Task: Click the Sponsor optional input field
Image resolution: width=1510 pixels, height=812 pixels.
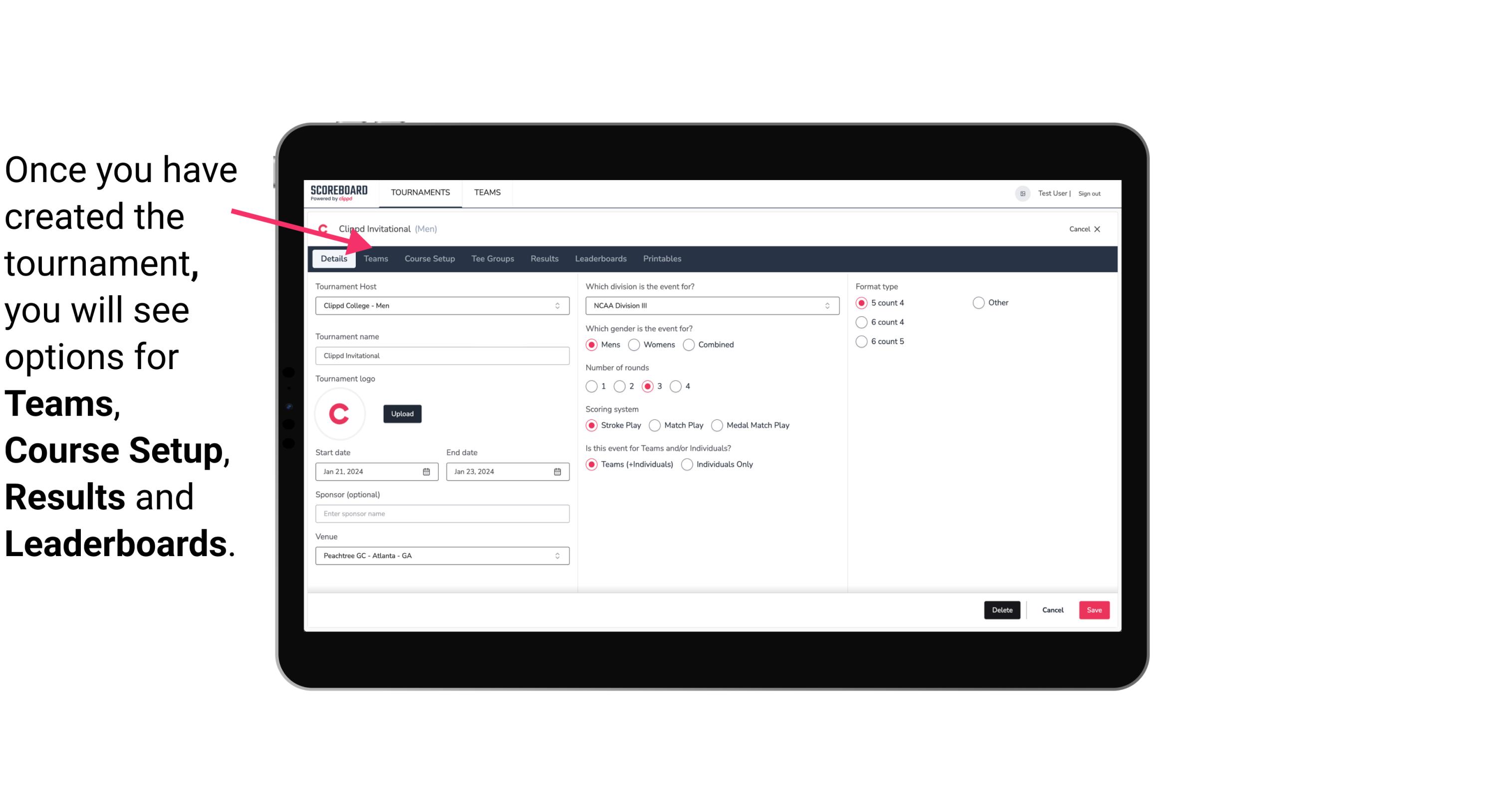Action: point(441,513)
